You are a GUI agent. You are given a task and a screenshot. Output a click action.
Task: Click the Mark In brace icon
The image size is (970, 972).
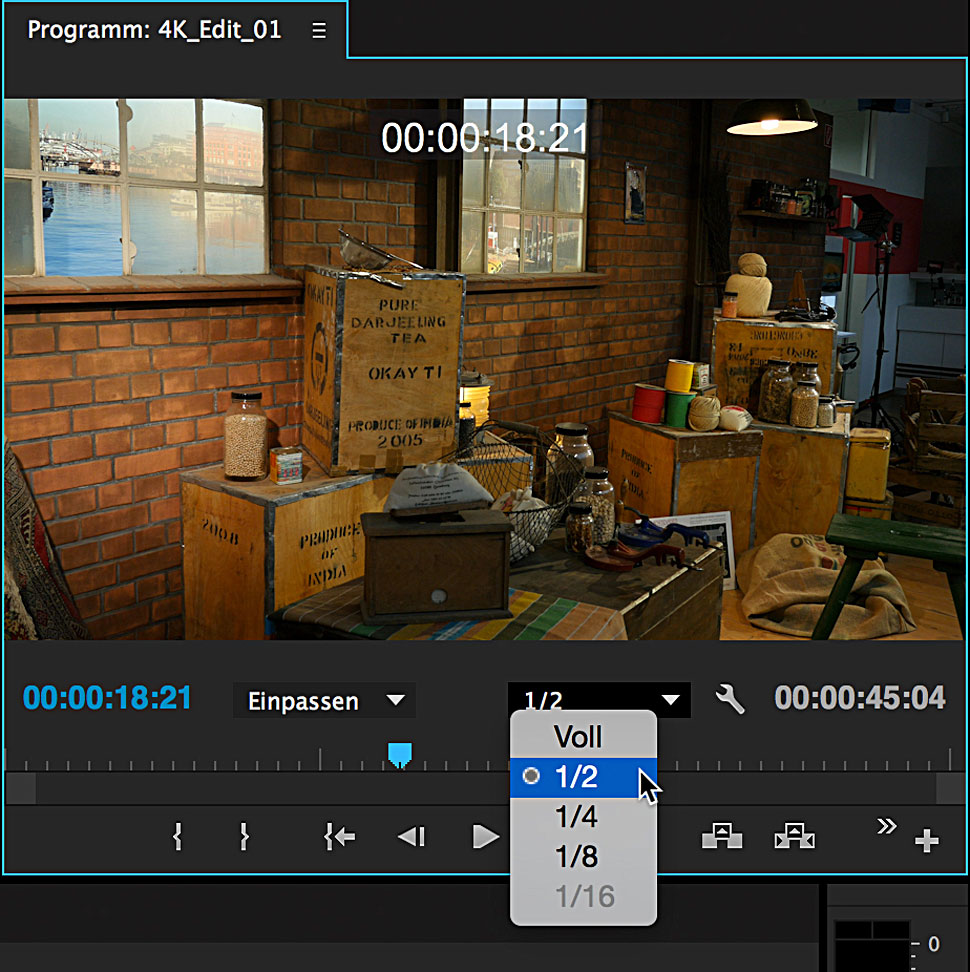point(177,837)
